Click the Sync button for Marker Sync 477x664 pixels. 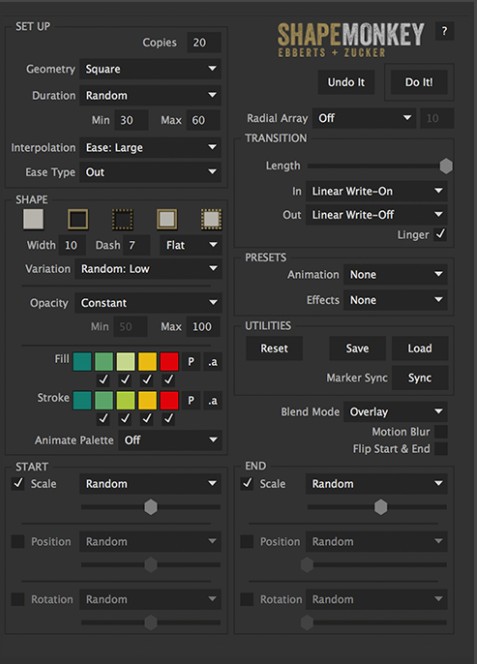420,378
